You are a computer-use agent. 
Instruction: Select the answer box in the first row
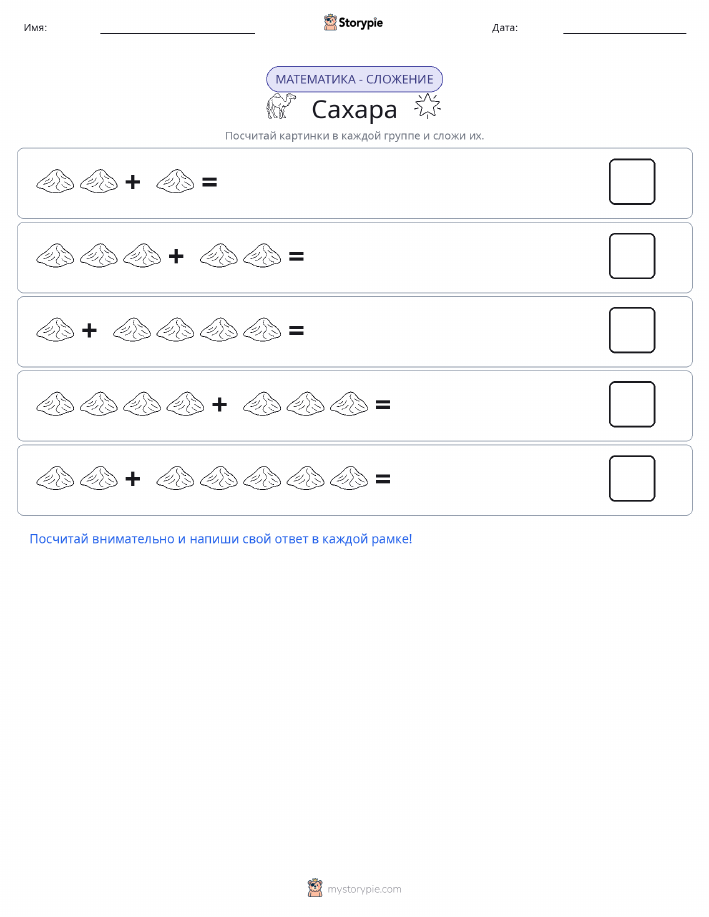(x=632, y=182)
